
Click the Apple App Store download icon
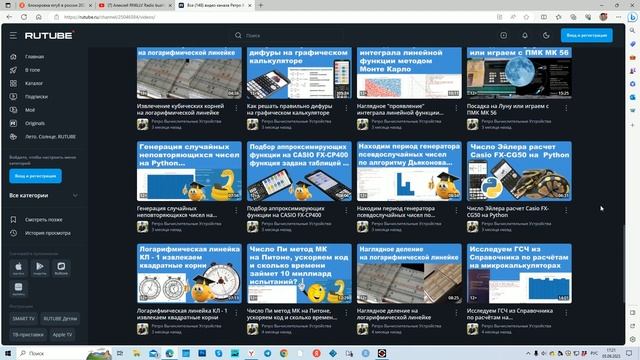pos(18,268)
